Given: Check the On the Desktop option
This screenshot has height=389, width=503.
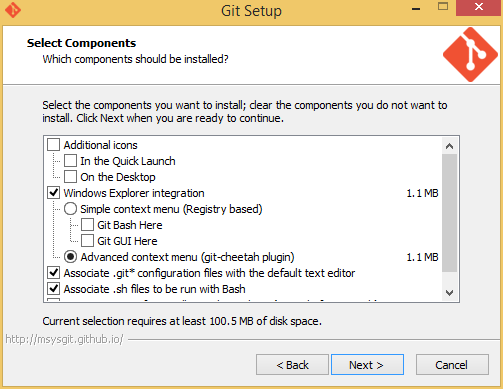Looking at the screenshot, I should click(x=70, y=177).
